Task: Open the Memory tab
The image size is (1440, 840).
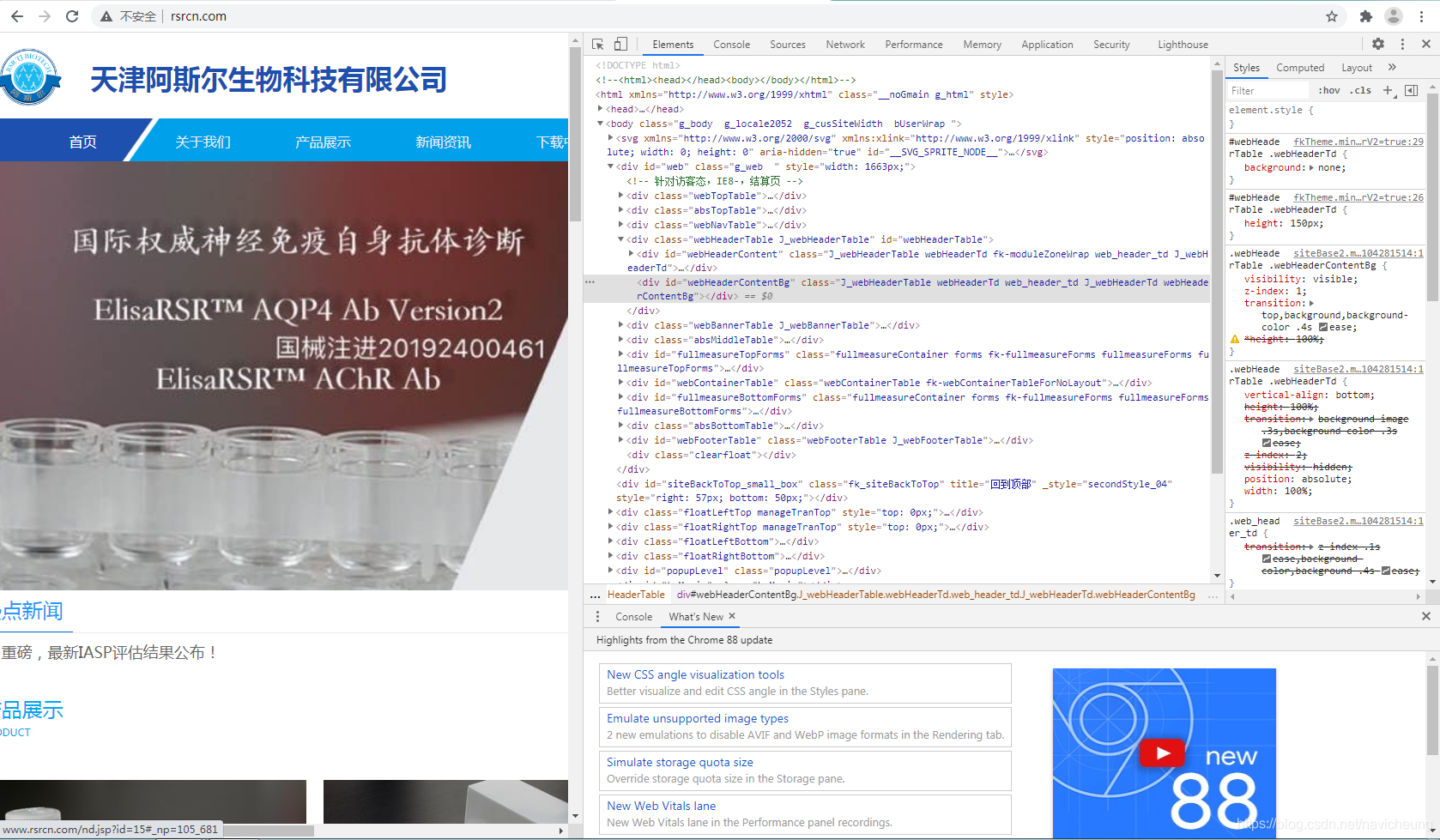Action: click(982, 45)
